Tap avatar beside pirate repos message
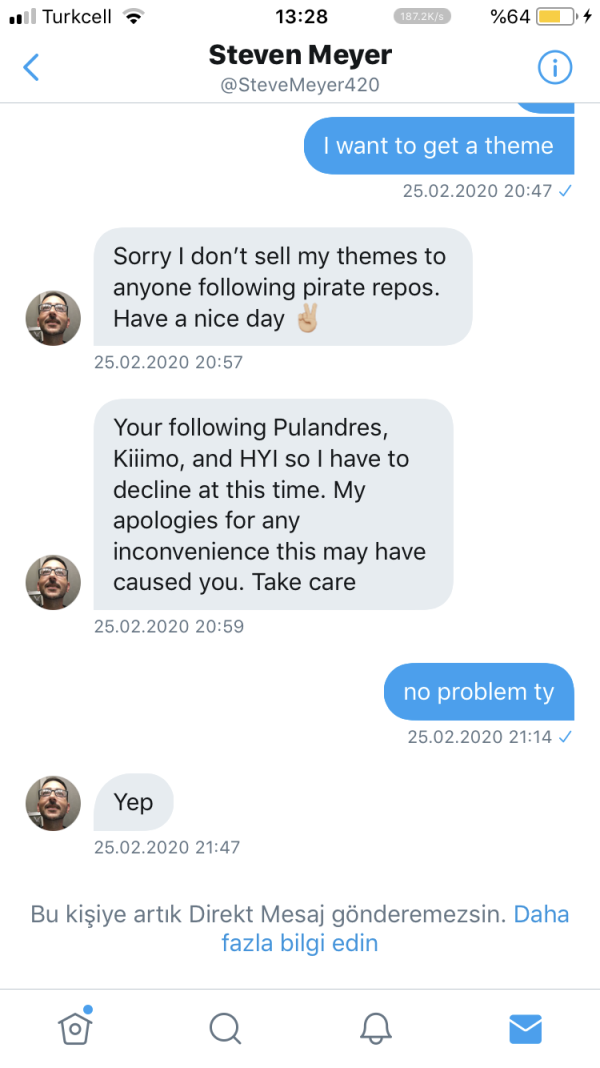The image size is (600, 1068). pos(53,318)
